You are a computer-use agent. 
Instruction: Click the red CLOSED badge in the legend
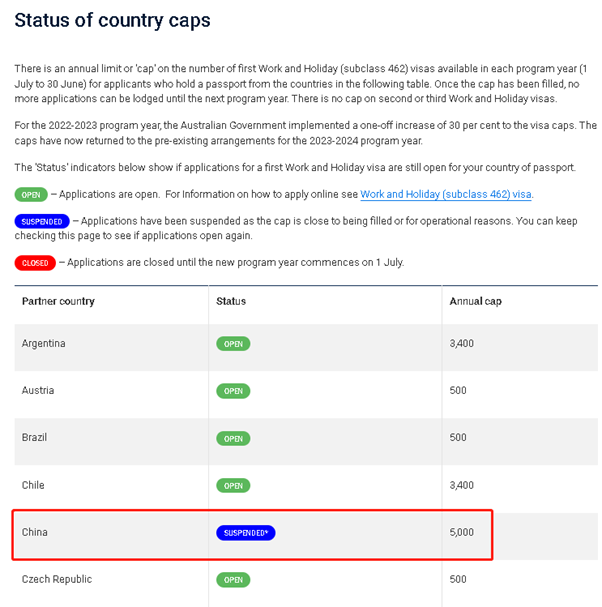pyautogui.click(x=35, y=263)
